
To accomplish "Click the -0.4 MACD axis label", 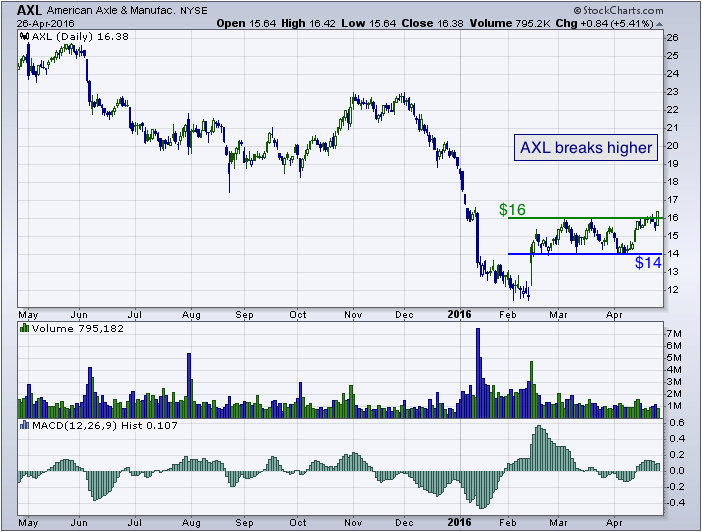I will click(675, 502).
